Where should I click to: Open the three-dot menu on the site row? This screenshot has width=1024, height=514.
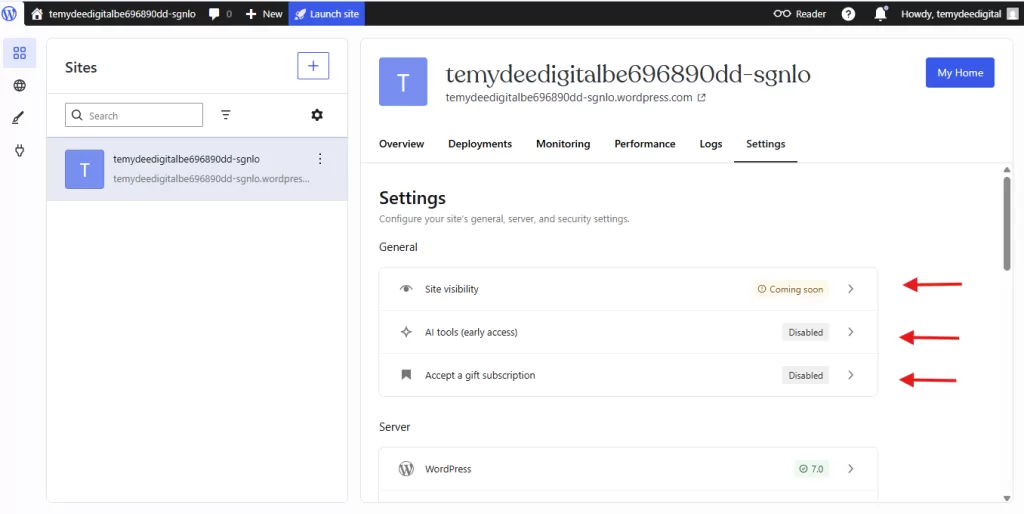(320, 159)
